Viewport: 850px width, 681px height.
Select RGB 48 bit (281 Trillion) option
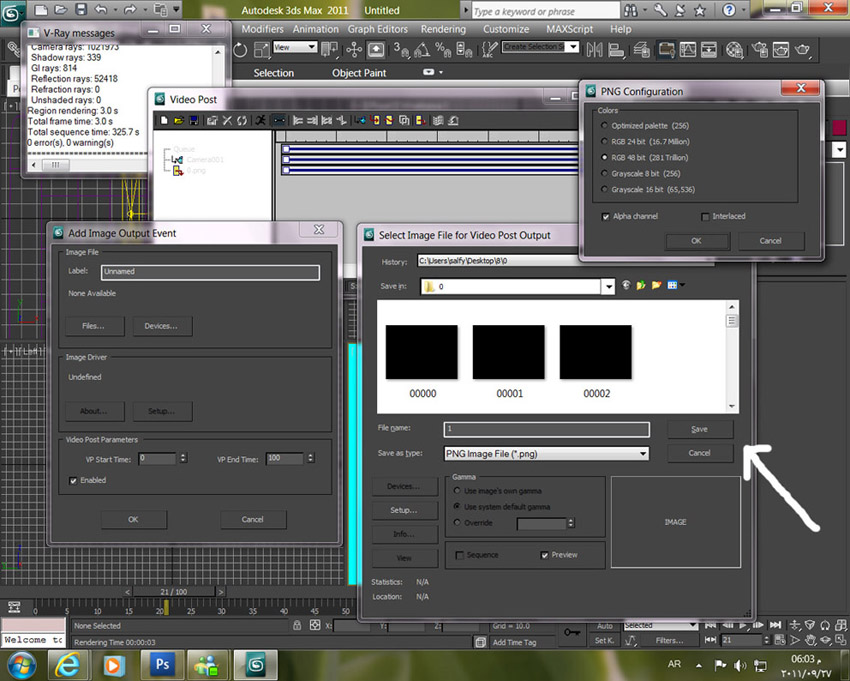pyautogui.click(x=604, y=158)
